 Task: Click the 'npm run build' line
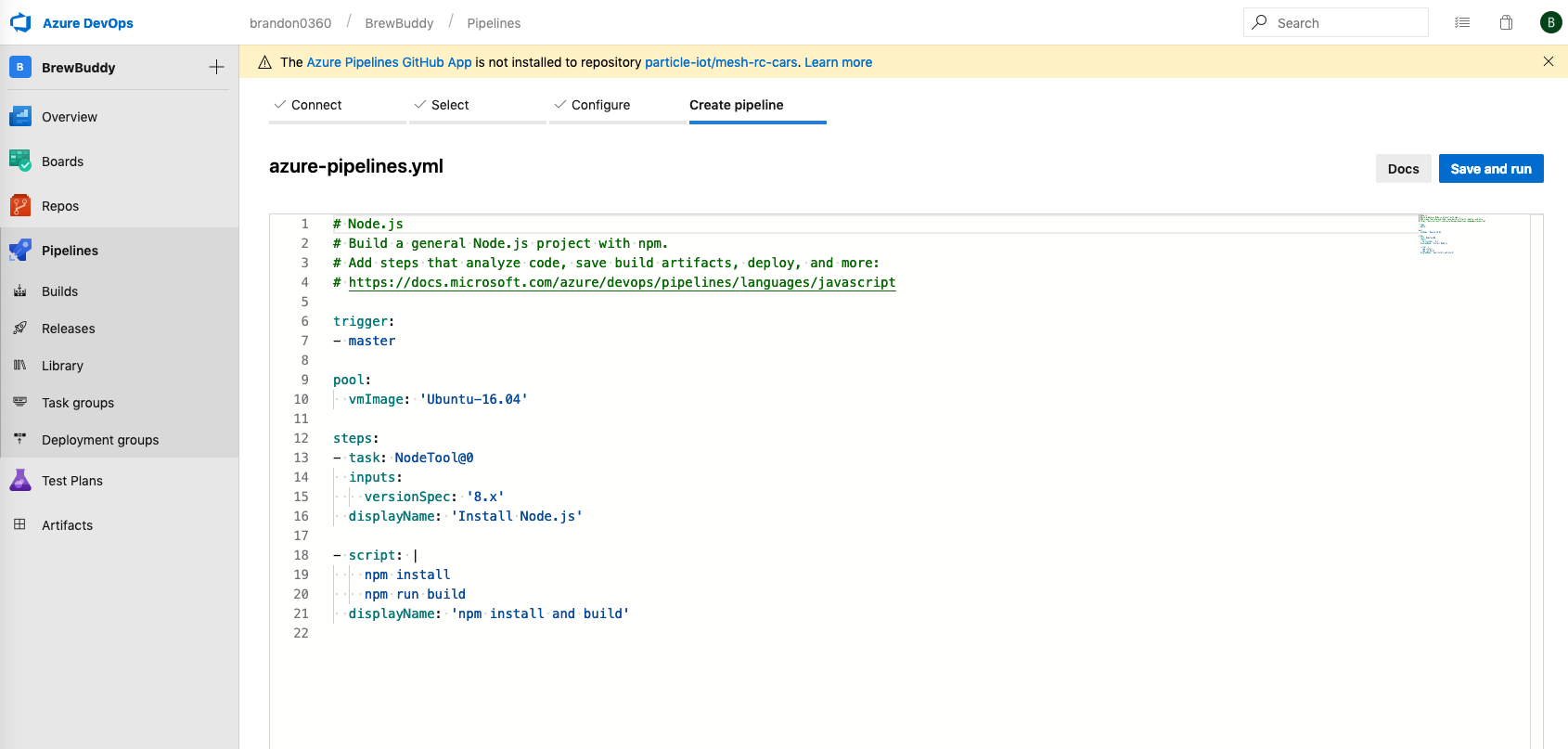[x=415, y=594]
